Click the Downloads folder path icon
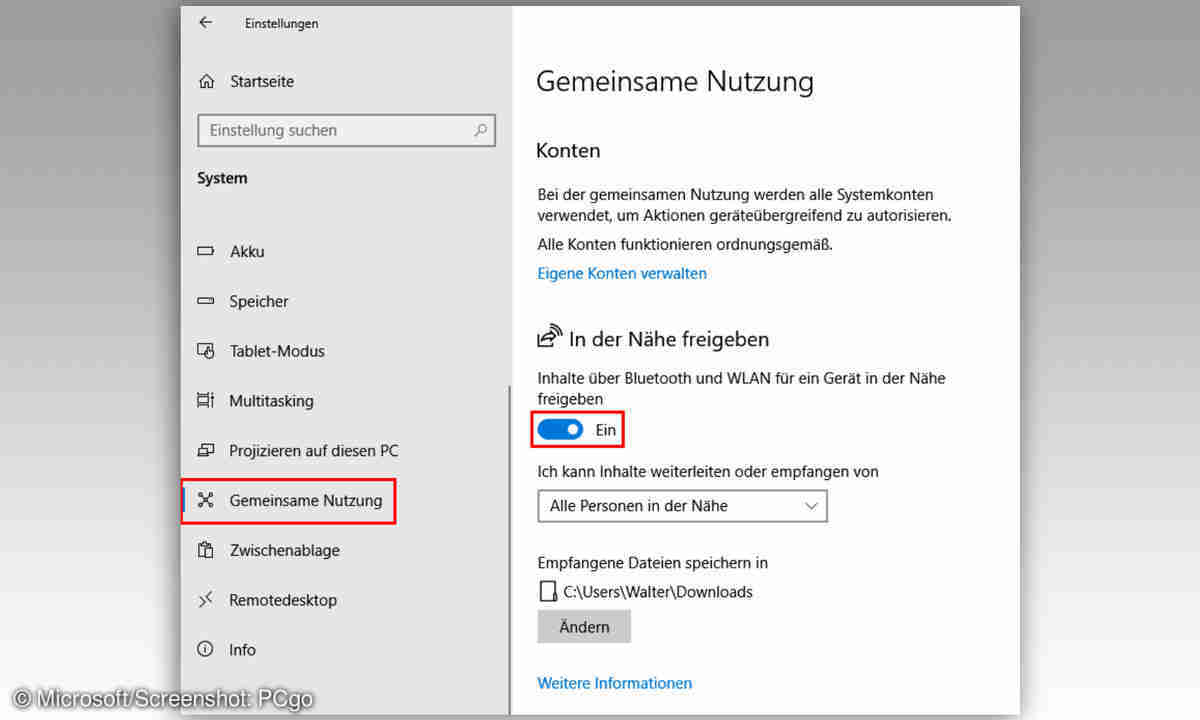Viewport: 1200px width, 720px height. [x=547, y=591]
